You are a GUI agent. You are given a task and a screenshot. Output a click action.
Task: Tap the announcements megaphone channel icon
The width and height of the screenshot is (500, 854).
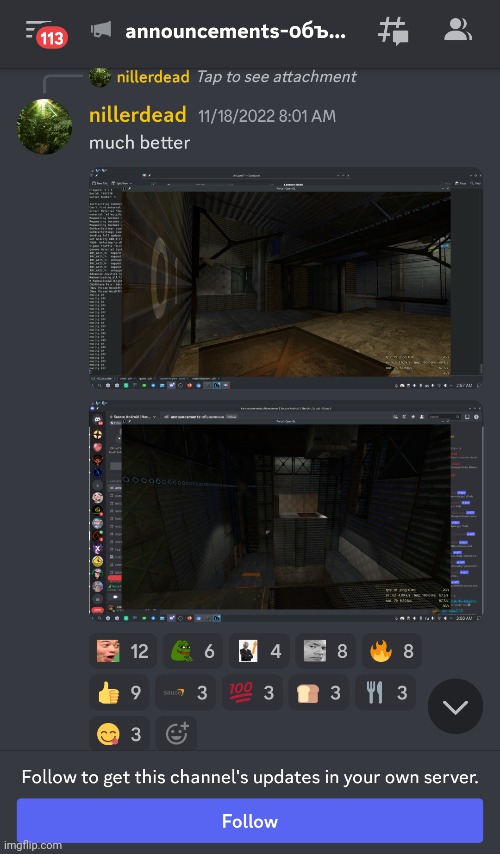point(101,30)
